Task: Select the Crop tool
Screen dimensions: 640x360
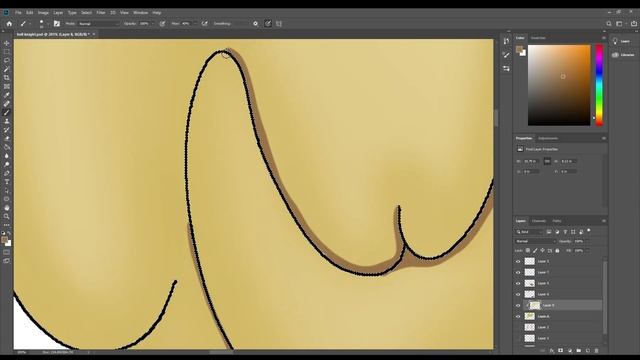Action: 7,78
